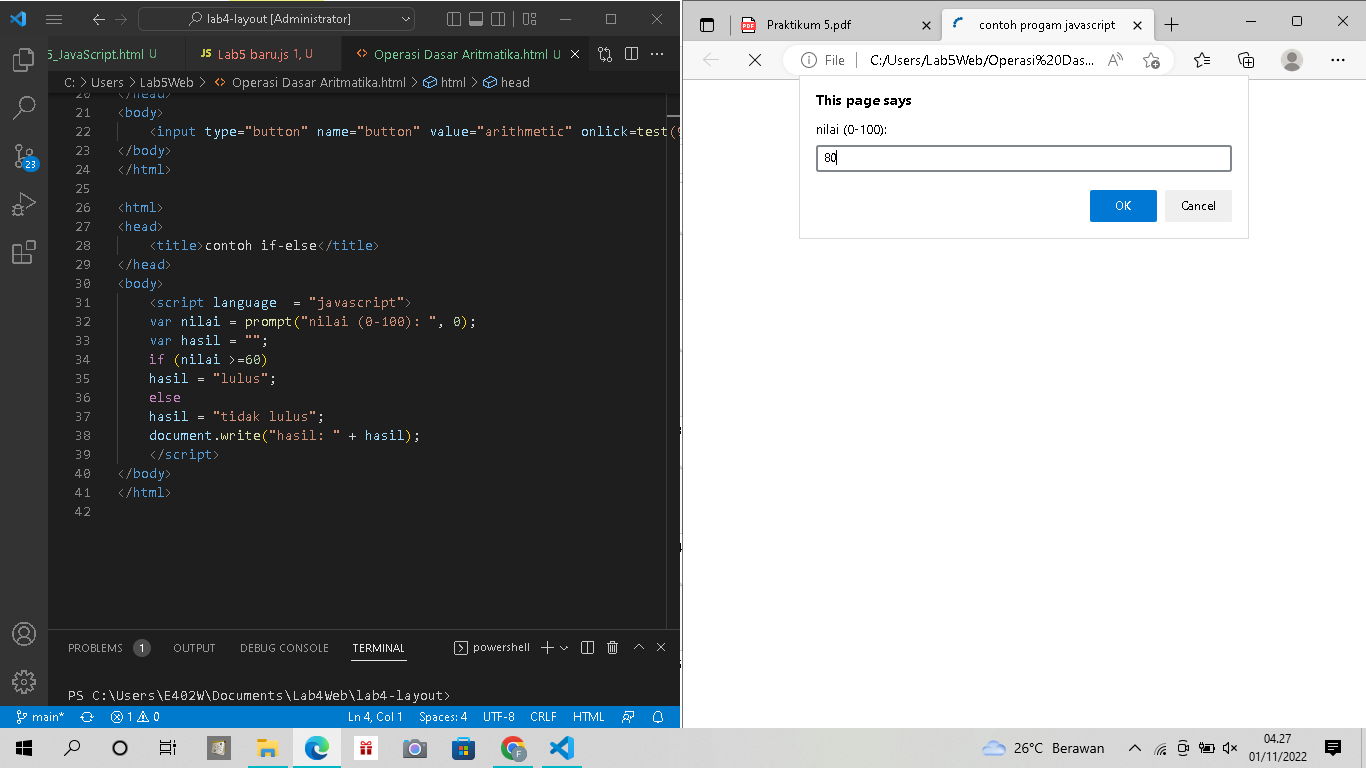This screenshot has height=768, width=1366.
Task: Open the Explorer view in VS Code
Action: (22, 60)
